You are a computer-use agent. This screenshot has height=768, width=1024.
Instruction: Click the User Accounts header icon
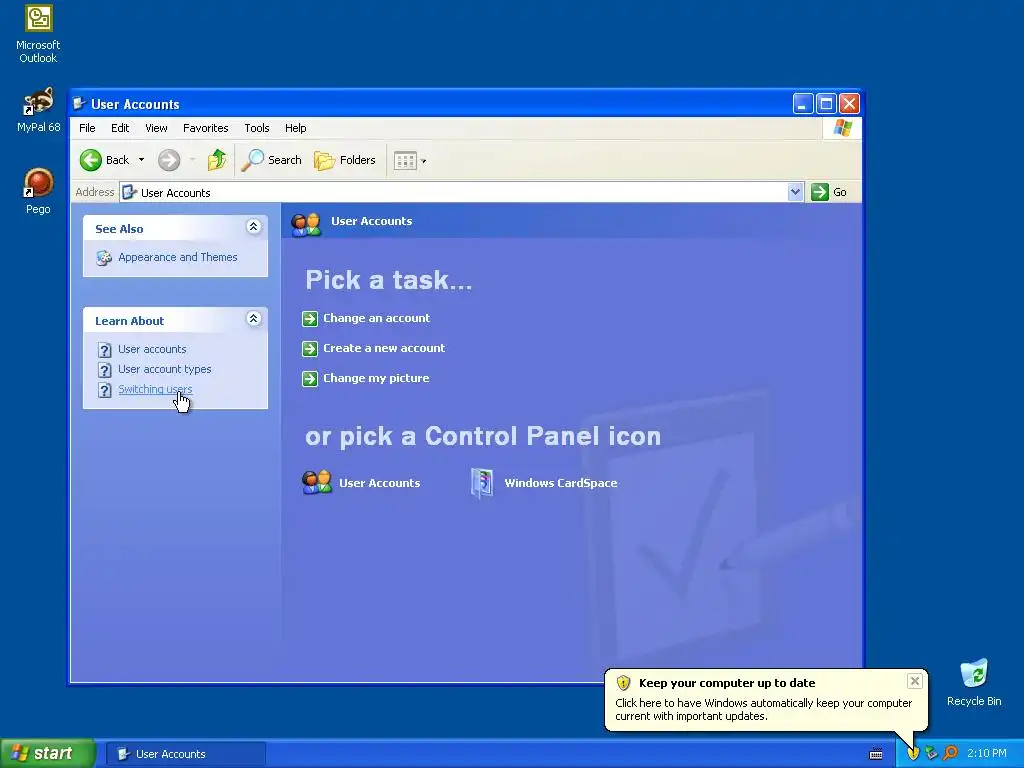tap(306, 224)
